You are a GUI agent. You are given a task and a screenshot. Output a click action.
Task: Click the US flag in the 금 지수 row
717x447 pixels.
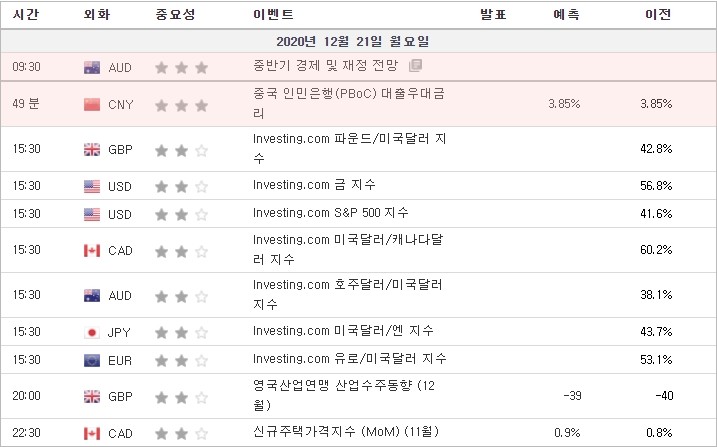tap(92, 186)
